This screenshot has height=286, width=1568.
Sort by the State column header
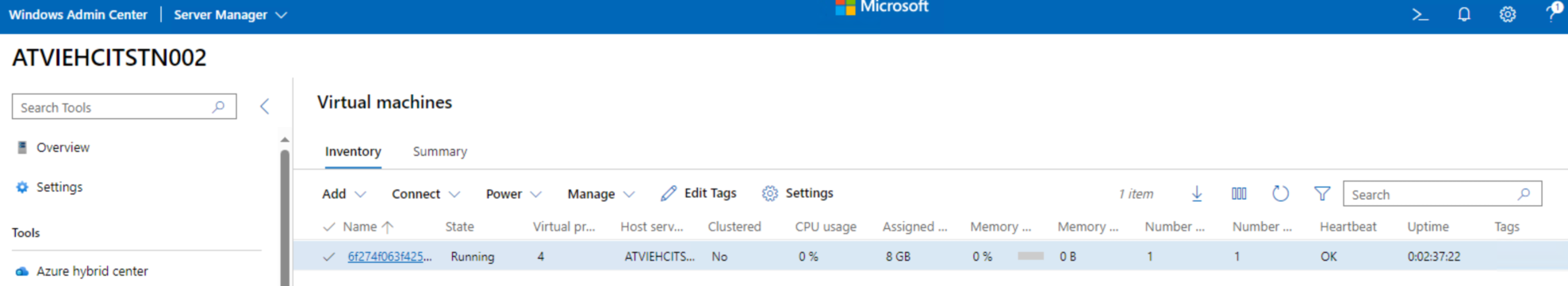tap(459, 227)
